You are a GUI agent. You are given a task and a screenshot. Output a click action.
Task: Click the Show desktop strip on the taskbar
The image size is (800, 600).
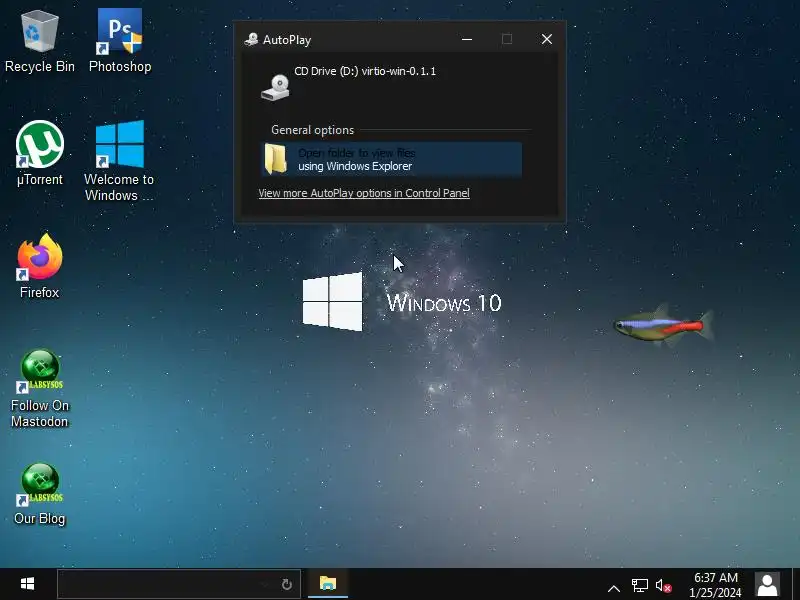tap(796, 584)
